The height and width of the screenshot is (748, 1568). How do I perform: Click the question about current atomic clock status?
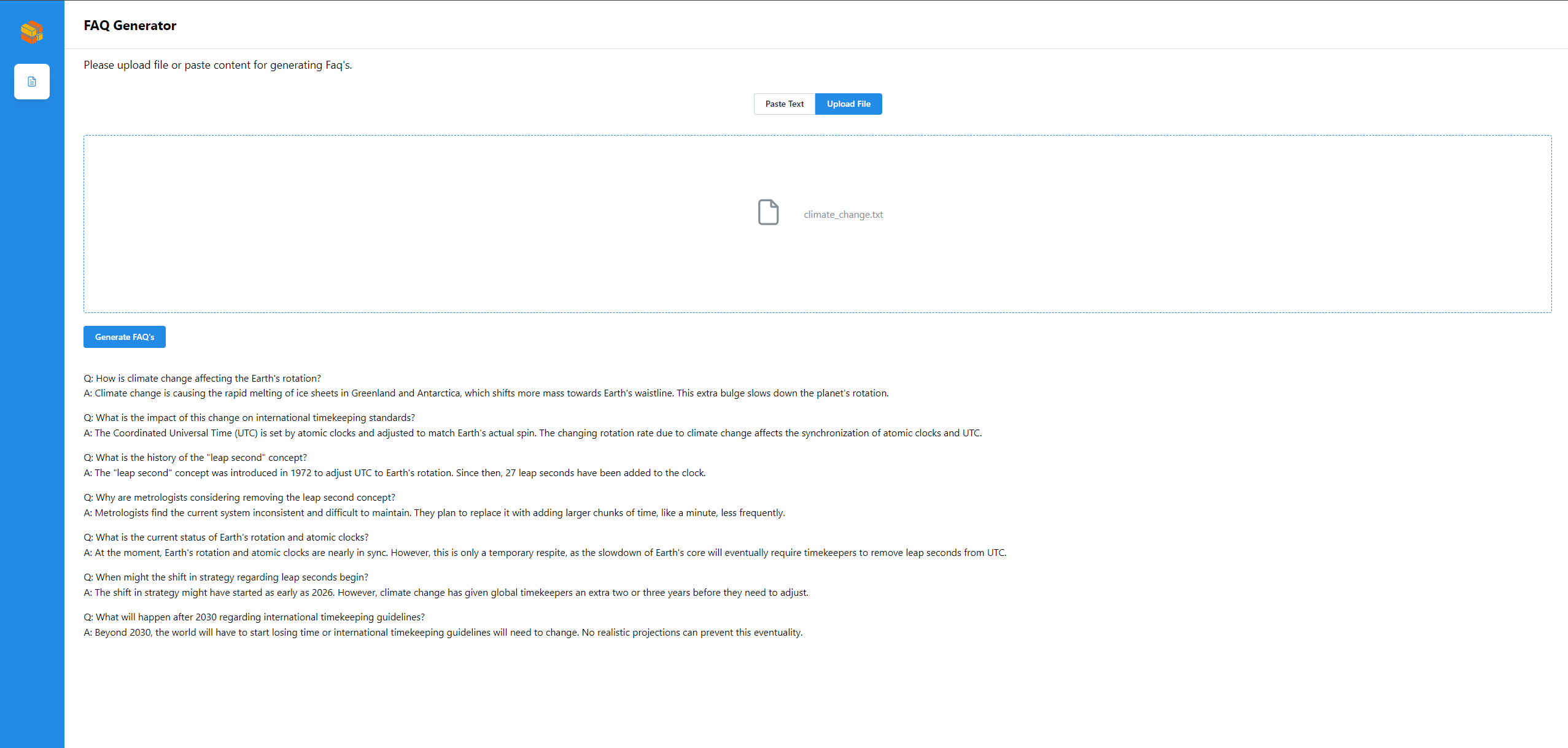(x=226, y=538)
